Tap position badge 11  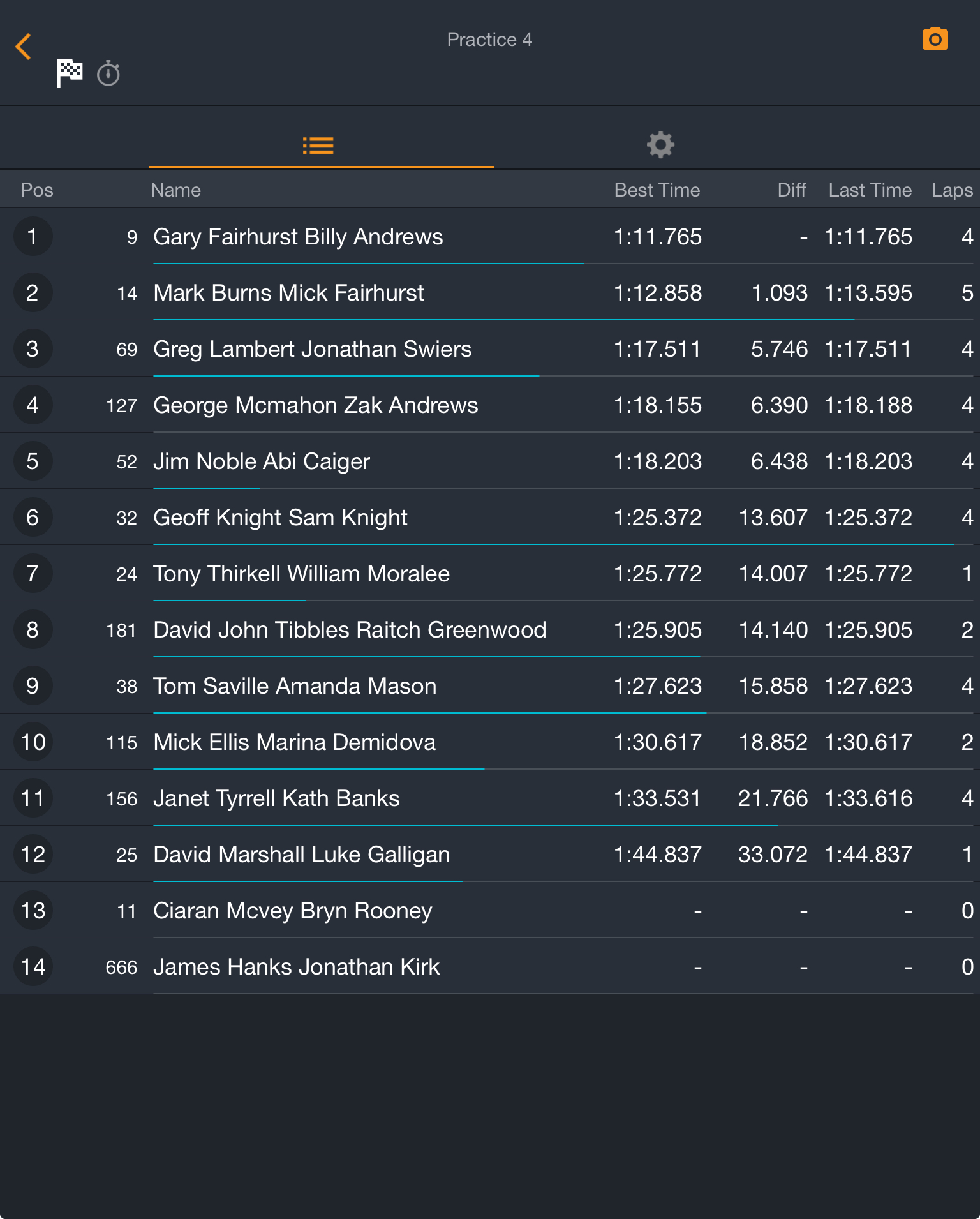[x=33, y=798]
